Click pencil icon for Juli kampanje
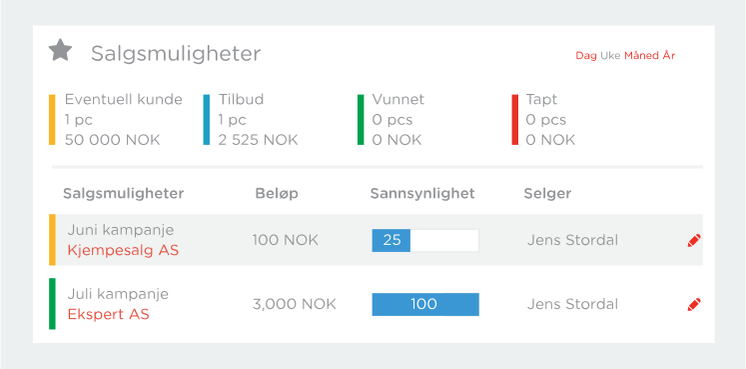This screenshot has width=746, height=369. pyautogui.click(x=694, y=304)
